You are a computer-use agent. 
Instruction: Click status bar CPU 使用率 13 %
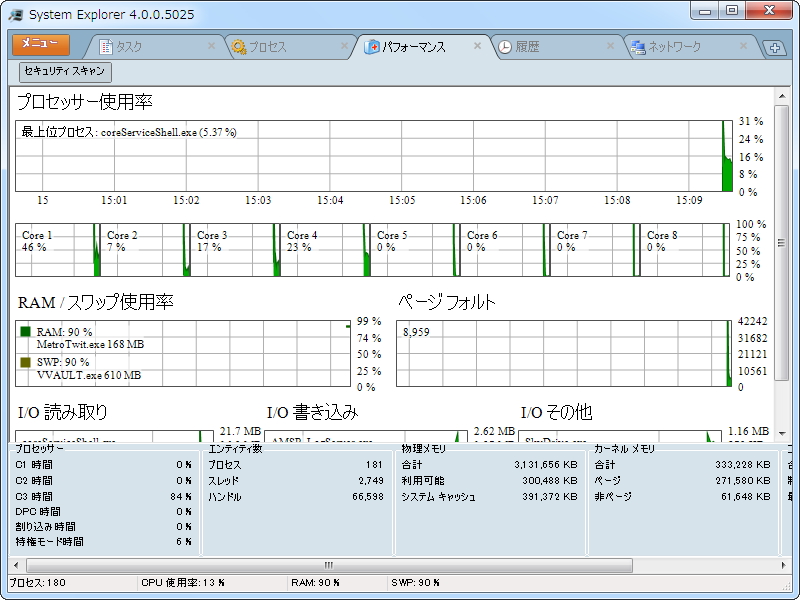tap(183, 583)
